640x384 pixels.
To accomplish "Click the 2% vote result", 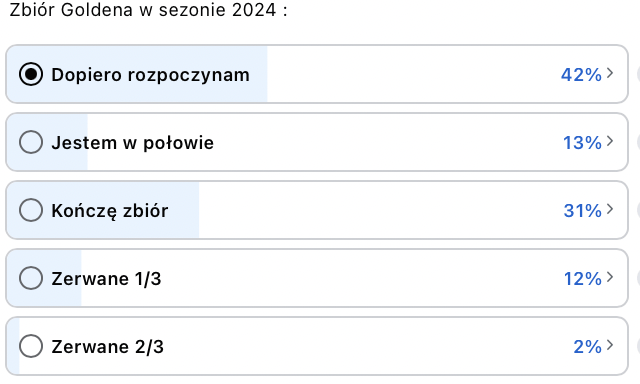I will tap(587, 347).
